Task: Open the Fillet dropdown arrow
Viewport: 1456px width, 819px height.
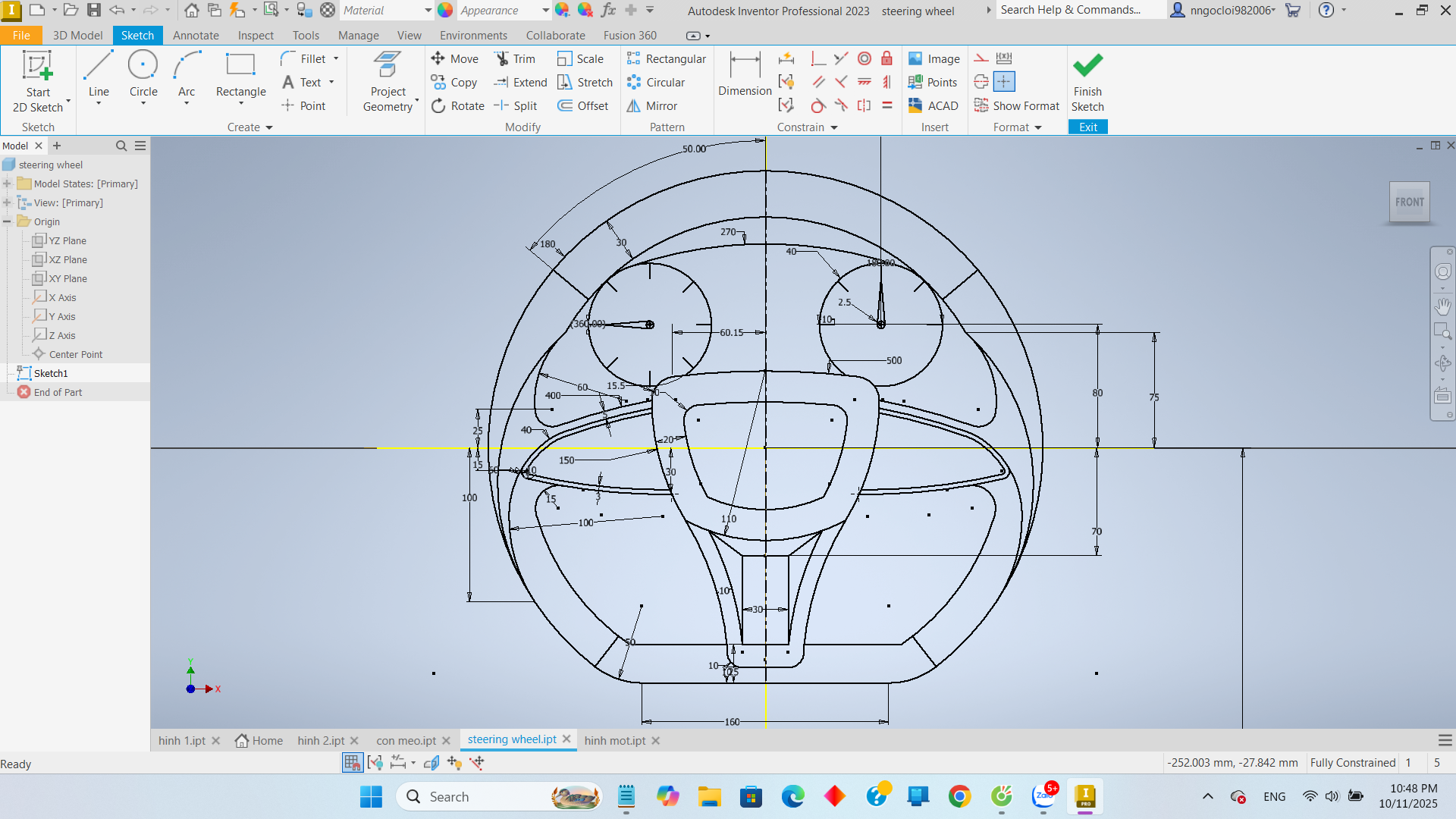Action: tap(336, 59)
